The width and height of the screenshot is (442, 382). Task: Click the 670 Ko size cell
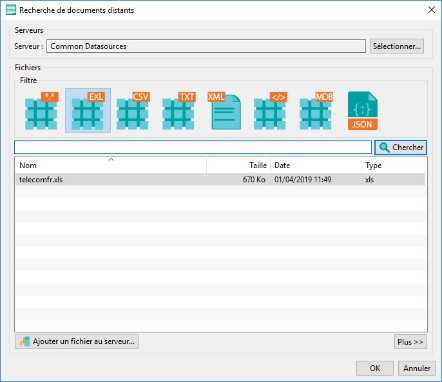(254, 179)
